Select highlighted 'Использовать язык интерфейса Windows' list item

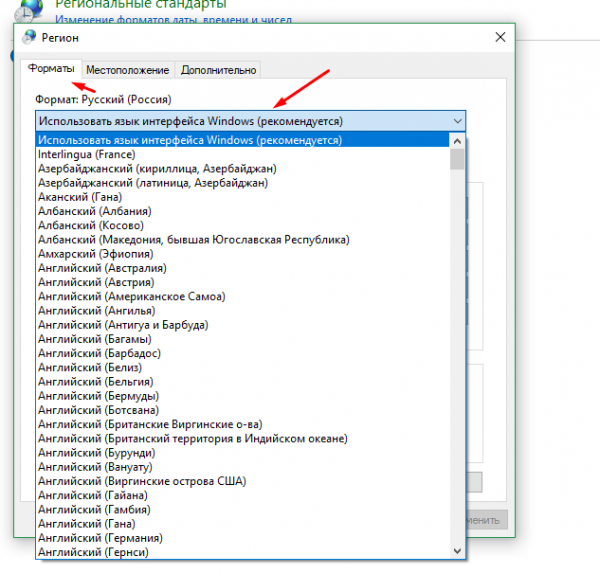pyautogui.click(x=243, y=140)
